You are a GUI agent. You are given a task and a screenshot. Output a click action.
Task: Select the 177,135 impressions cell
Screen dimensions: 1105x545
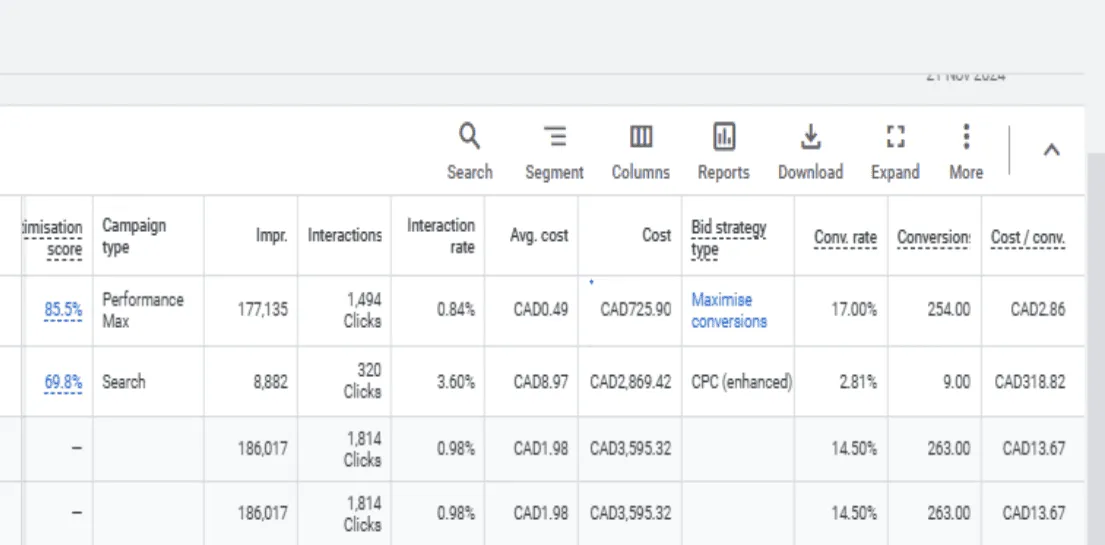pos(251,311)
